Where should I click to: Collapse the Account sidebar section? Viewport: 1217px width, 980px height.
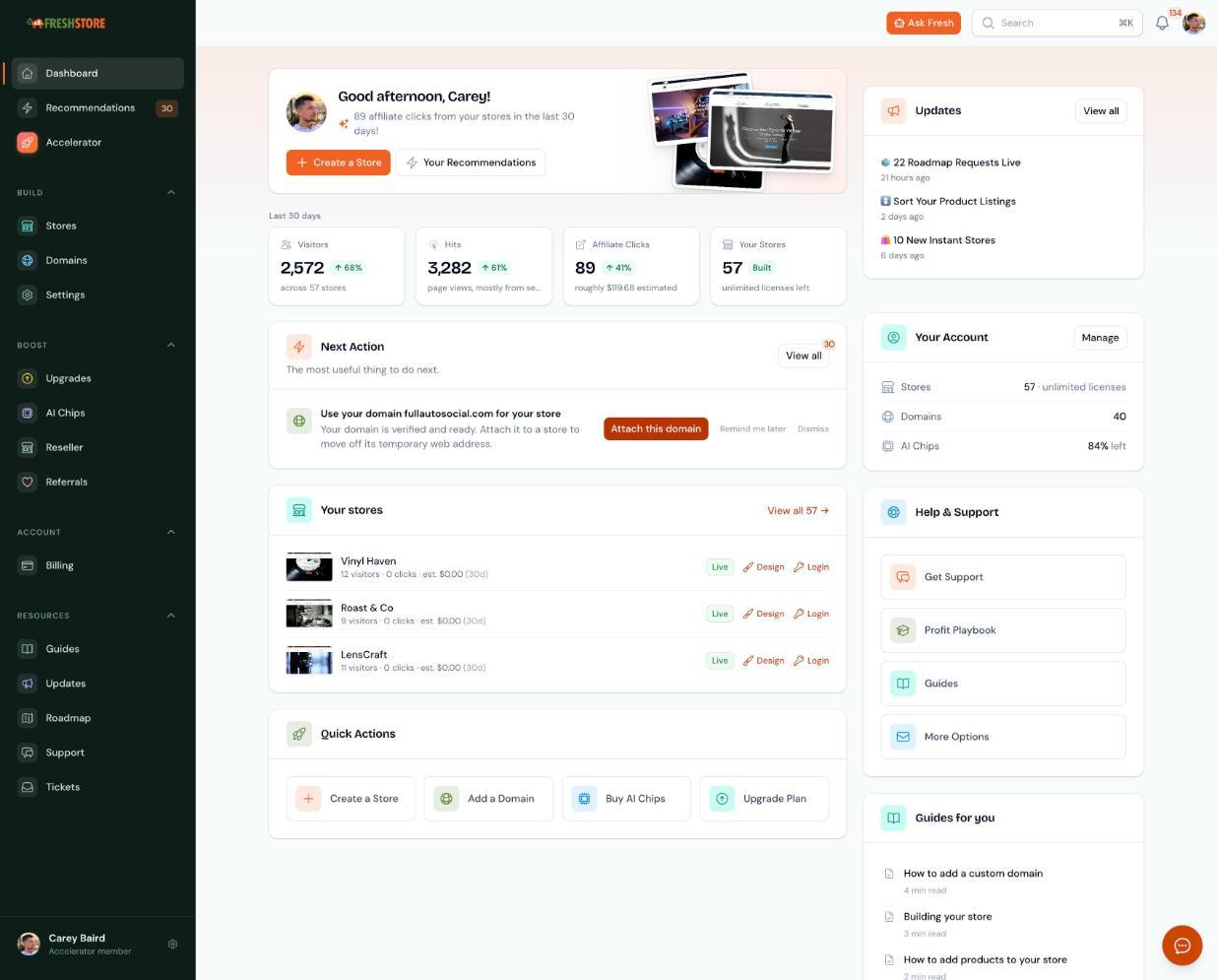point(170,532)
